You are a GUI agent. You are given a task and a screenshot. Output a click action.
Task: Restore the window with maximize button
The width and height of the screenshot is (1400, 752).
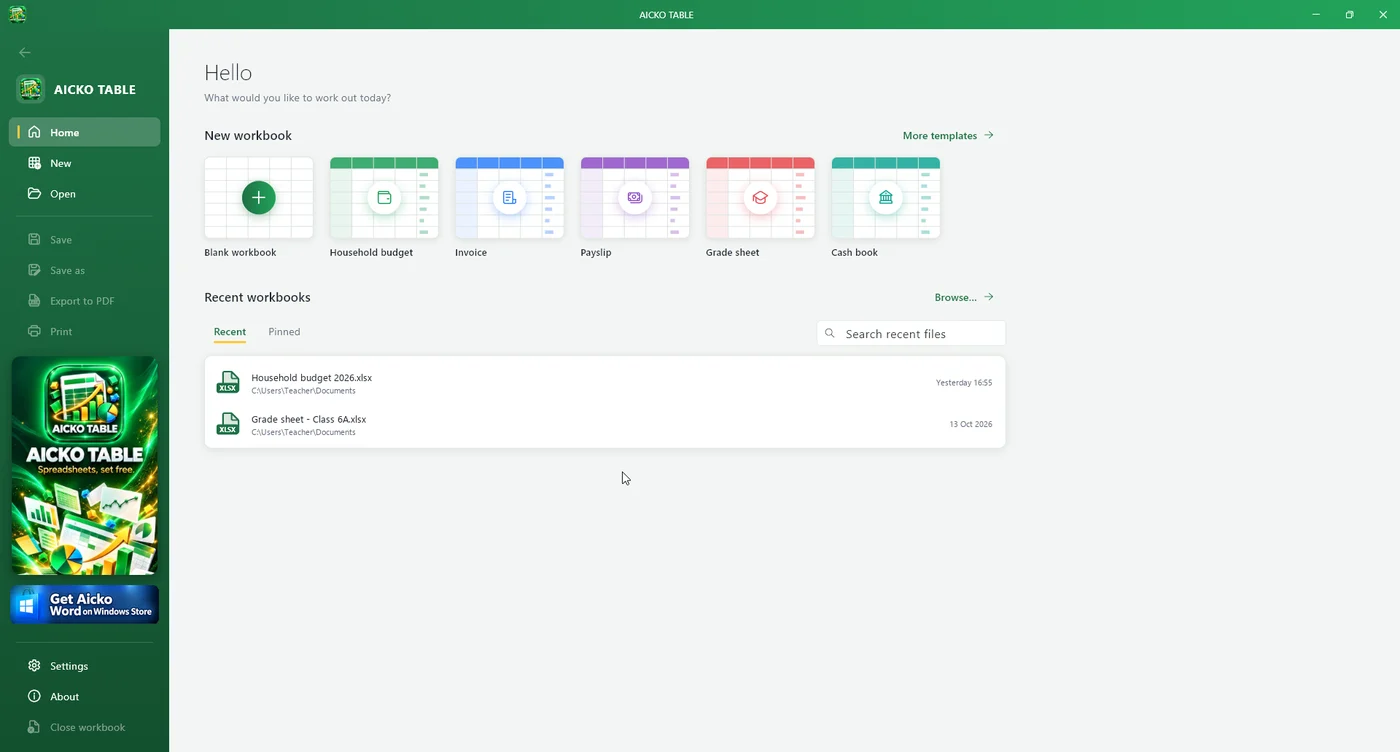1349,14
